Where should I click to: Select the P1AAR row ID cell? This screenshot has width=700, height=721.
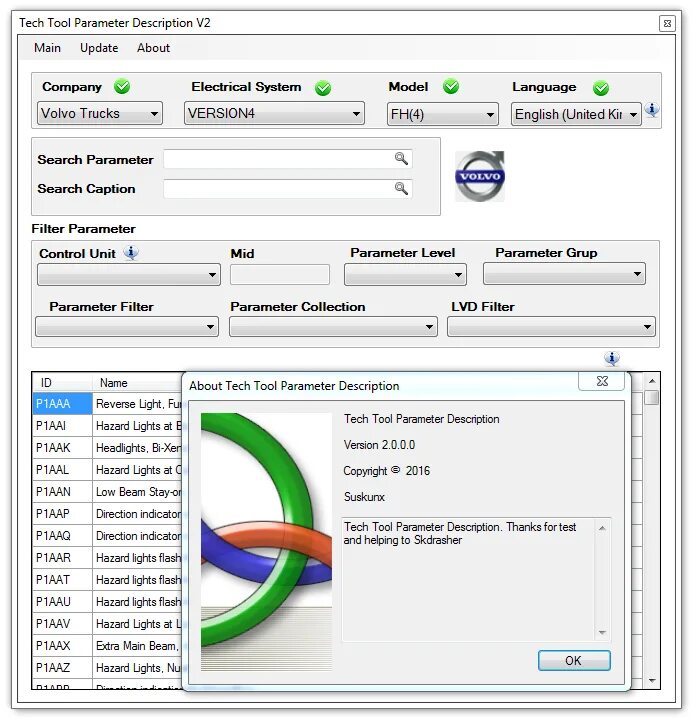(63, 558)
